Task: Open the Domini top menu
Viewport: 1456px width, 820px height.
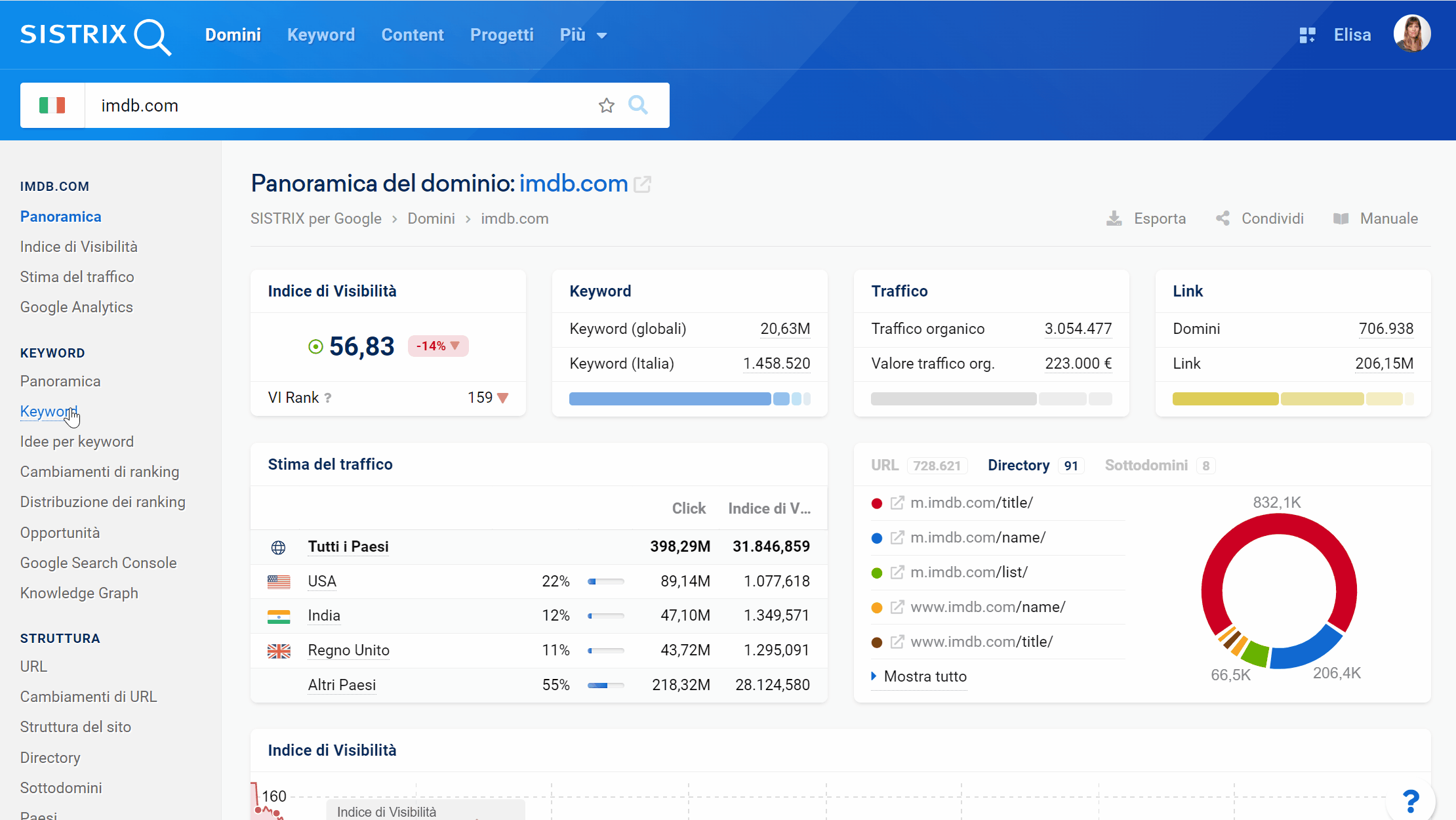Action: pos(233,35)
